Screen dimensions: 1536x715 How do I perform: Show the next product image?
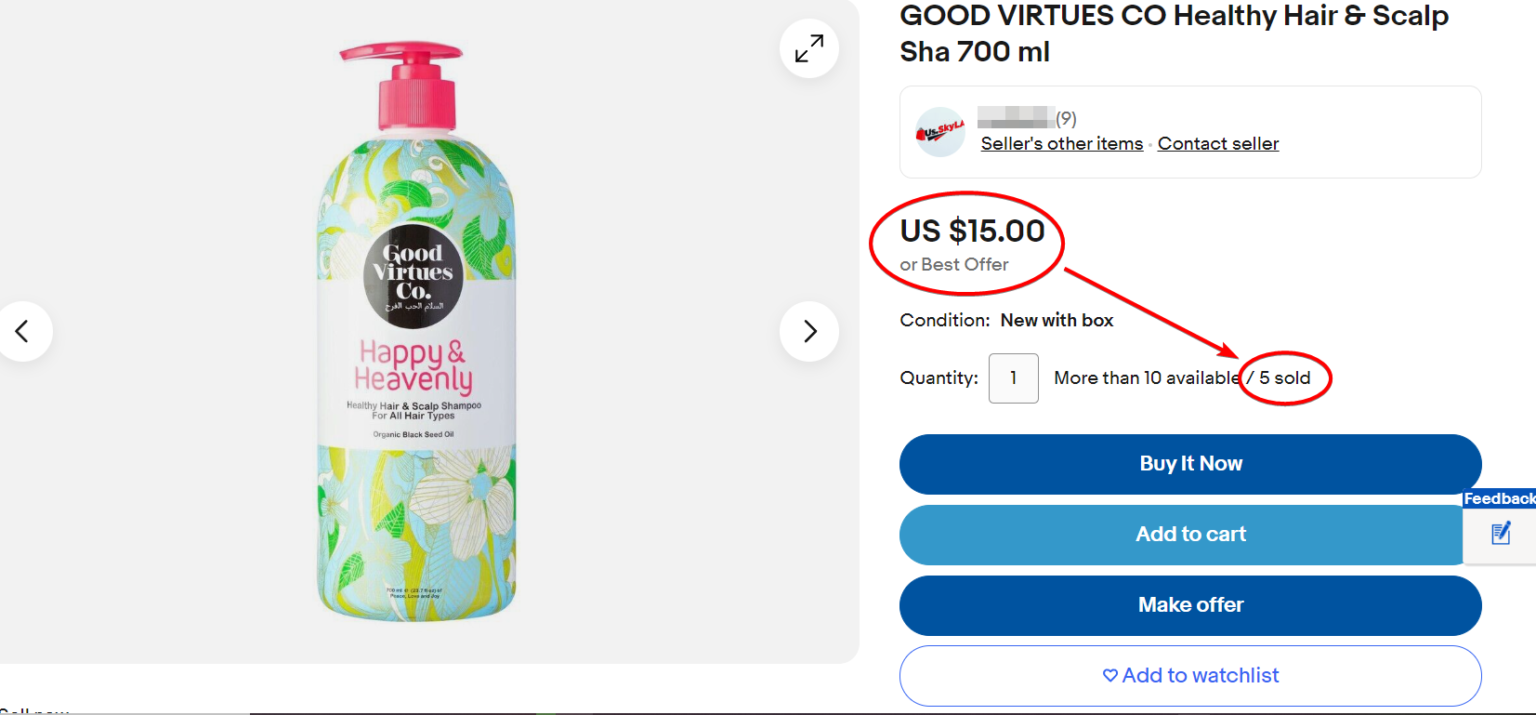pos(809,331)
